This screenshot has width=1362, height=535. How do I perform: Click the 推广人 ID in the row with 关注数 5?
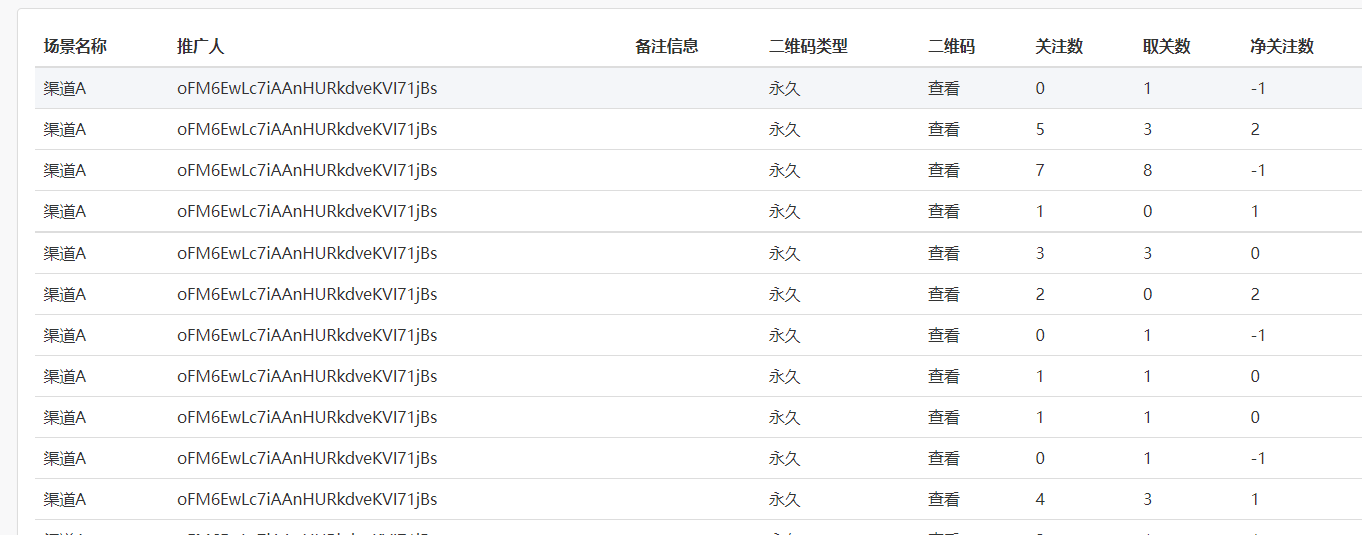307,129
